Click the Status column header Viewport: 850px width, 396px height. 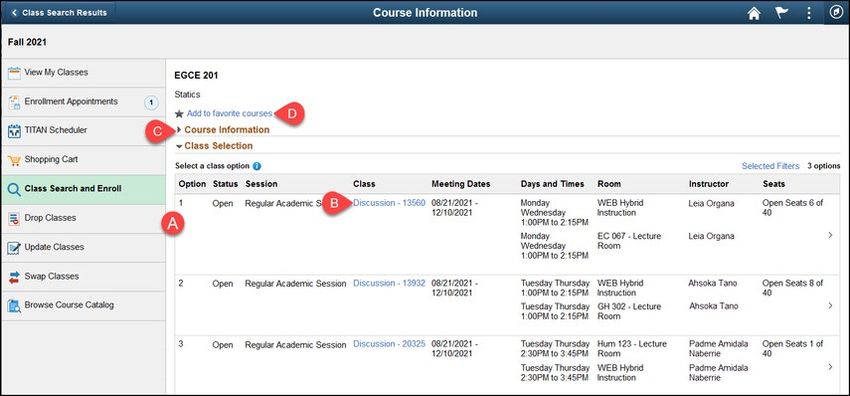(x=225, y=184)
